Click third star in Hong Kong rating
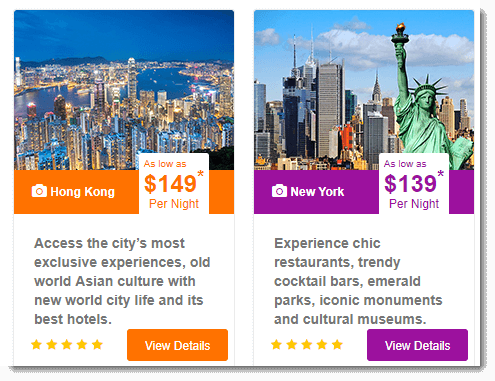 click(x=67, y=344)
